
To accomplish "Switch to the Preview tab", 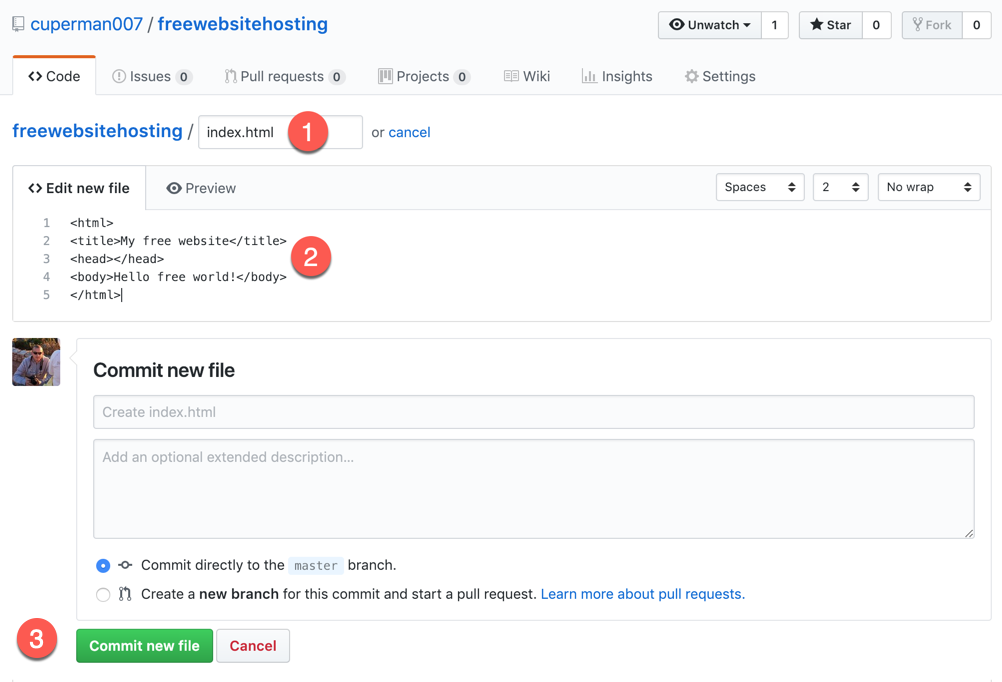I will pyautogui.click(x=201, y=188).
